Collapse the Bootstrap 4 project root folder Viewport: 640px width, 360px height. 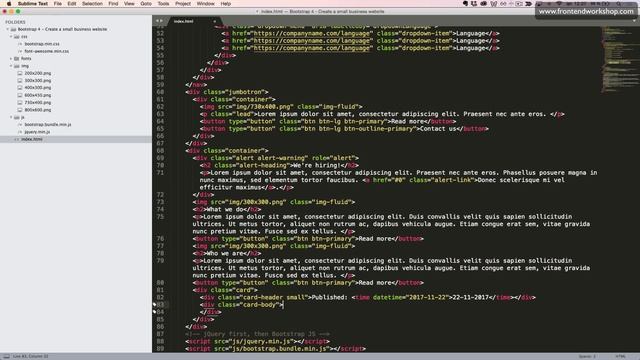pos(7,29)
